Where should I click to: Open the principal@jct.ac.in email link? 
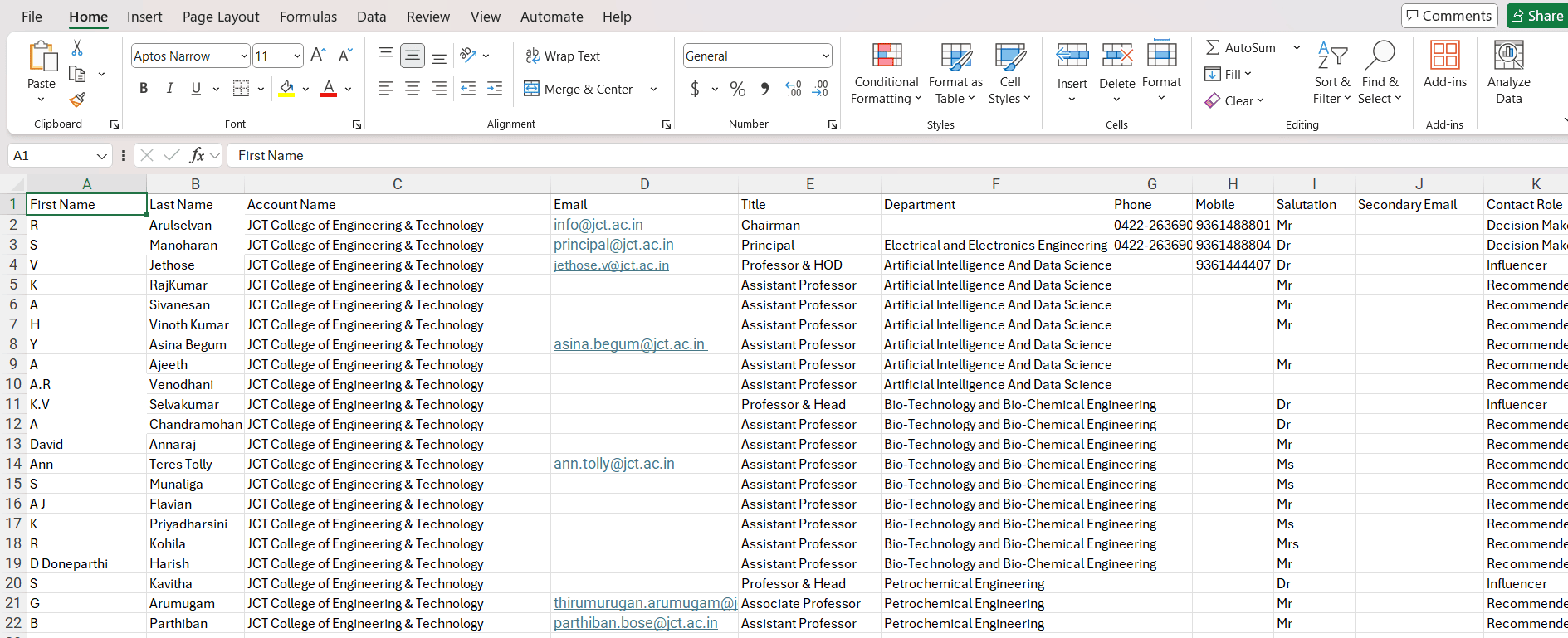pos(614,245)
